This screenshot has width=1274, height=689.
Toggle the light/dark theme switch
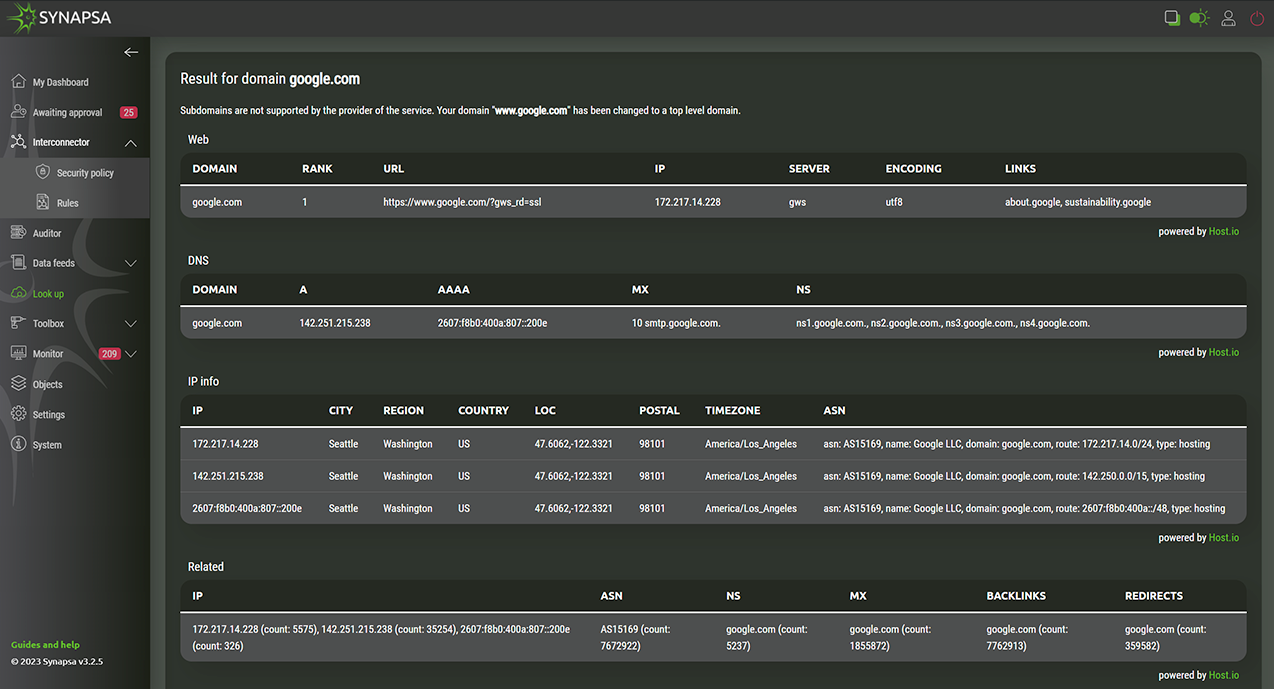(x=1199, y=18)
